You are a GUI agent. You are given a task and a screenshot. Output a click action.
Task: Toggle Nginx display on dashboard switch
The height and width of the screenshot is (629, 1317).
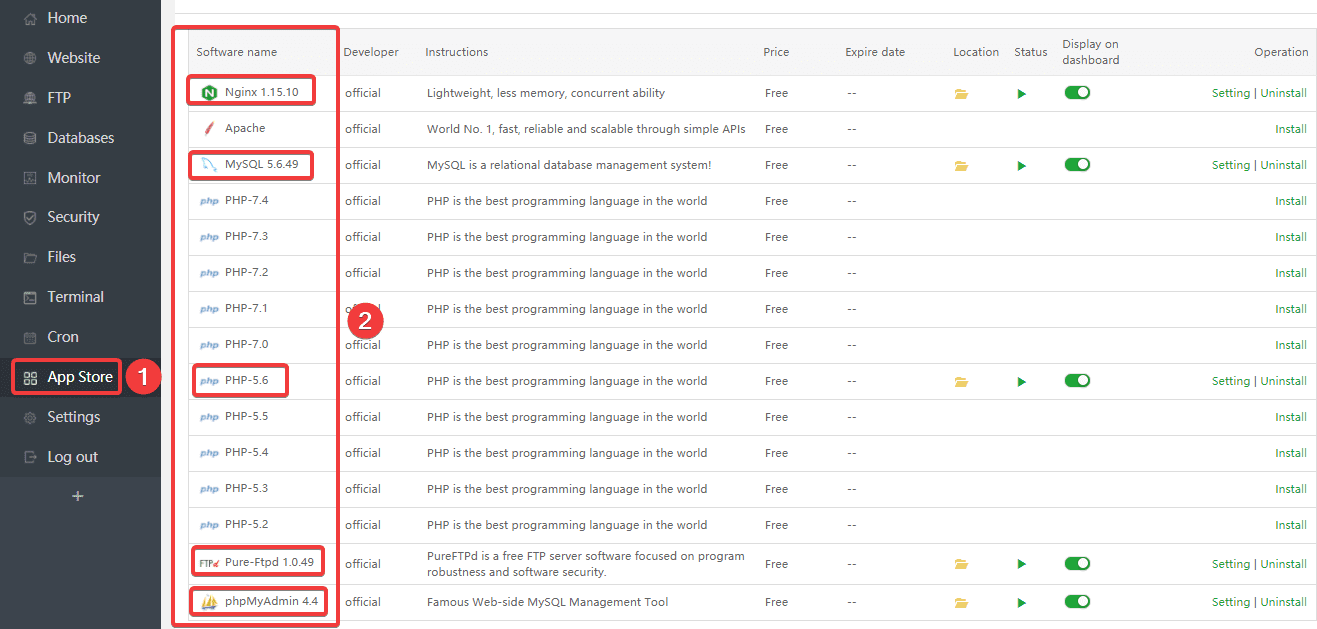coord(1077,93)
